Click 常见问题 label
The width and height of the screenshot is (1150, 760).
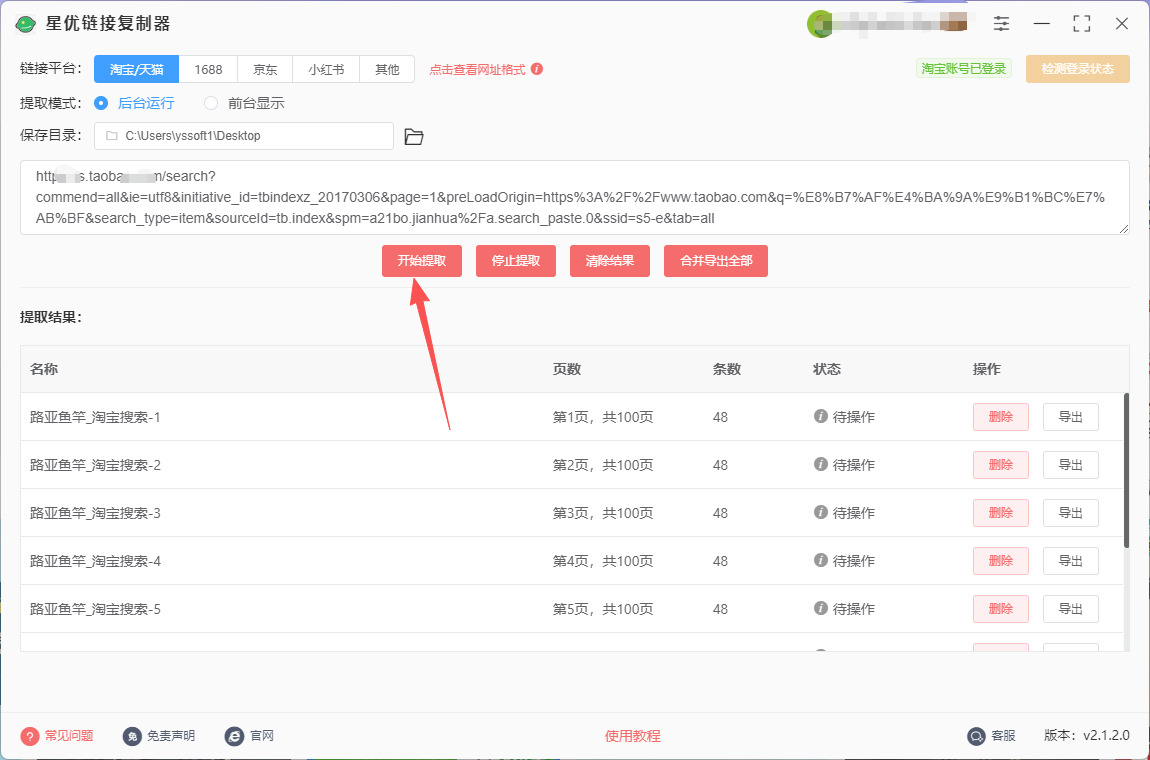click(x=69, y=736)
